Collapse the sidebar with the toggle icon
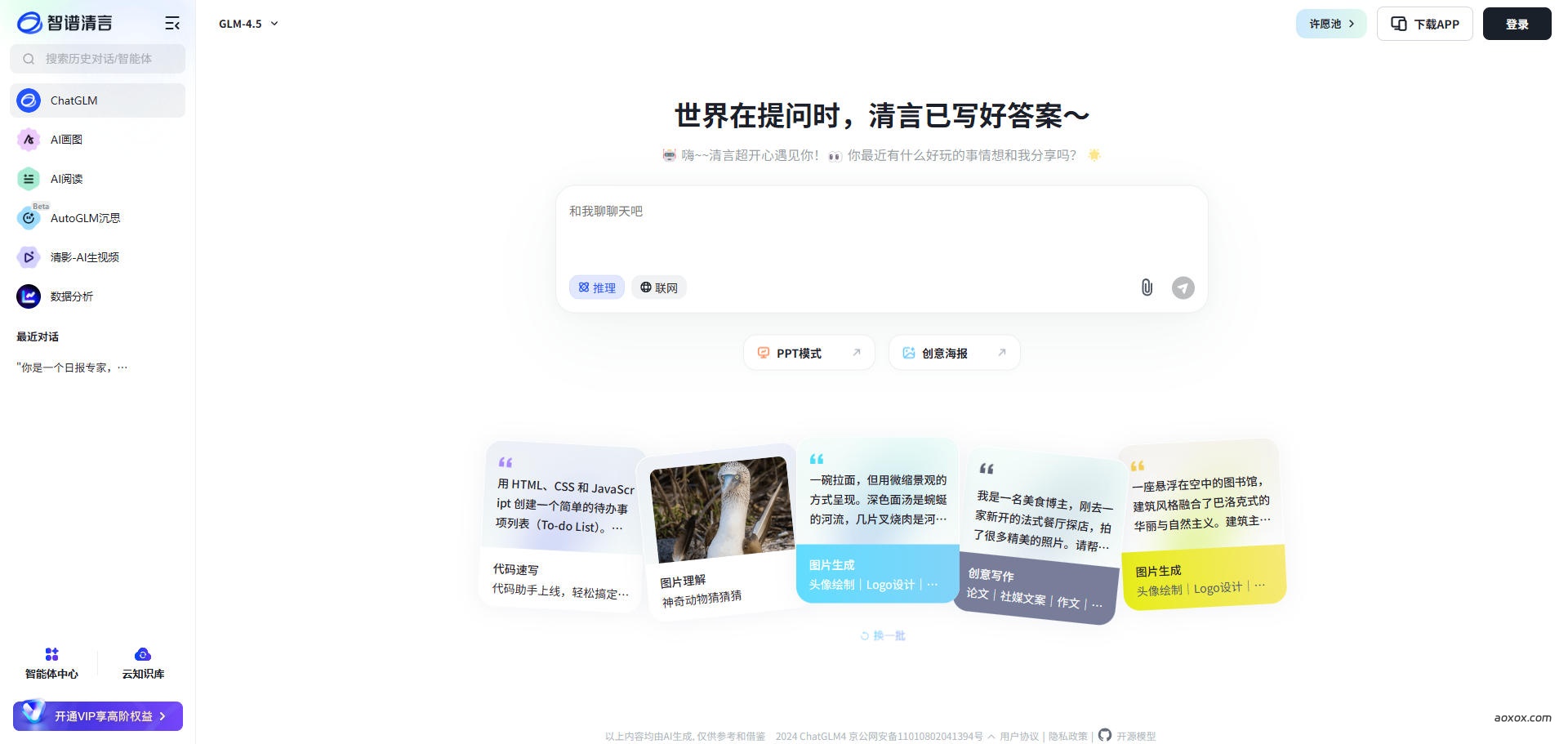Viewport: 1568px width, 744px height. 172,23
